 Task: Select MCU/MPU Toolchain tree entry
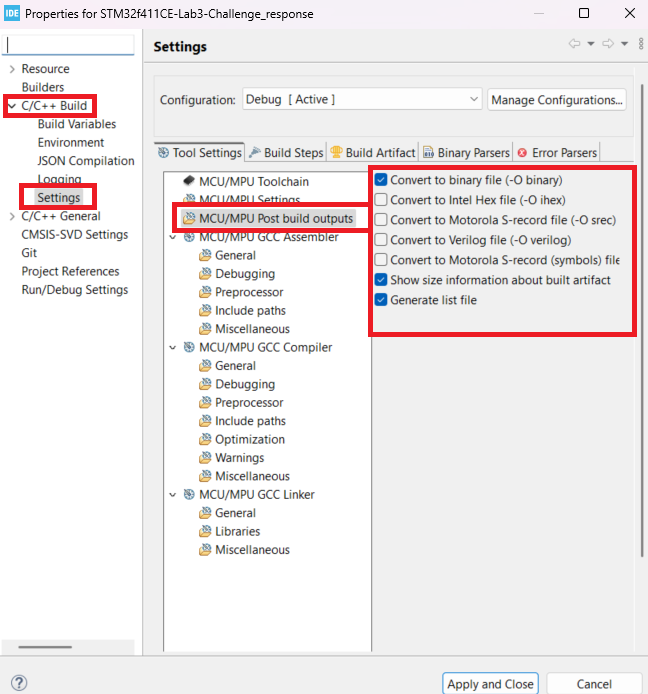[253, 182]
